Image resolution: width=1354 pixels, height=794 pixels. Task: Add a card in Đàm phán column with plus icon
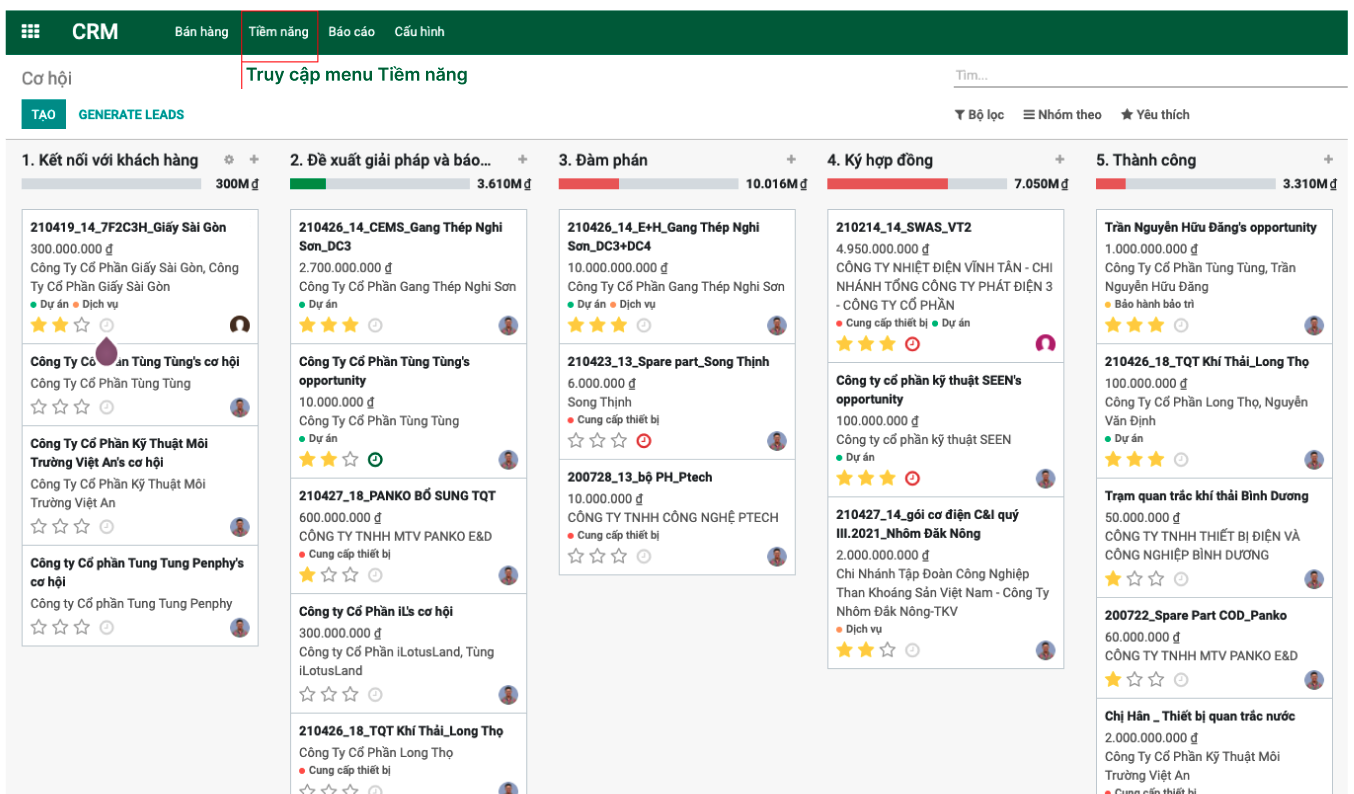pyautogui.click(x=791, y=160)
